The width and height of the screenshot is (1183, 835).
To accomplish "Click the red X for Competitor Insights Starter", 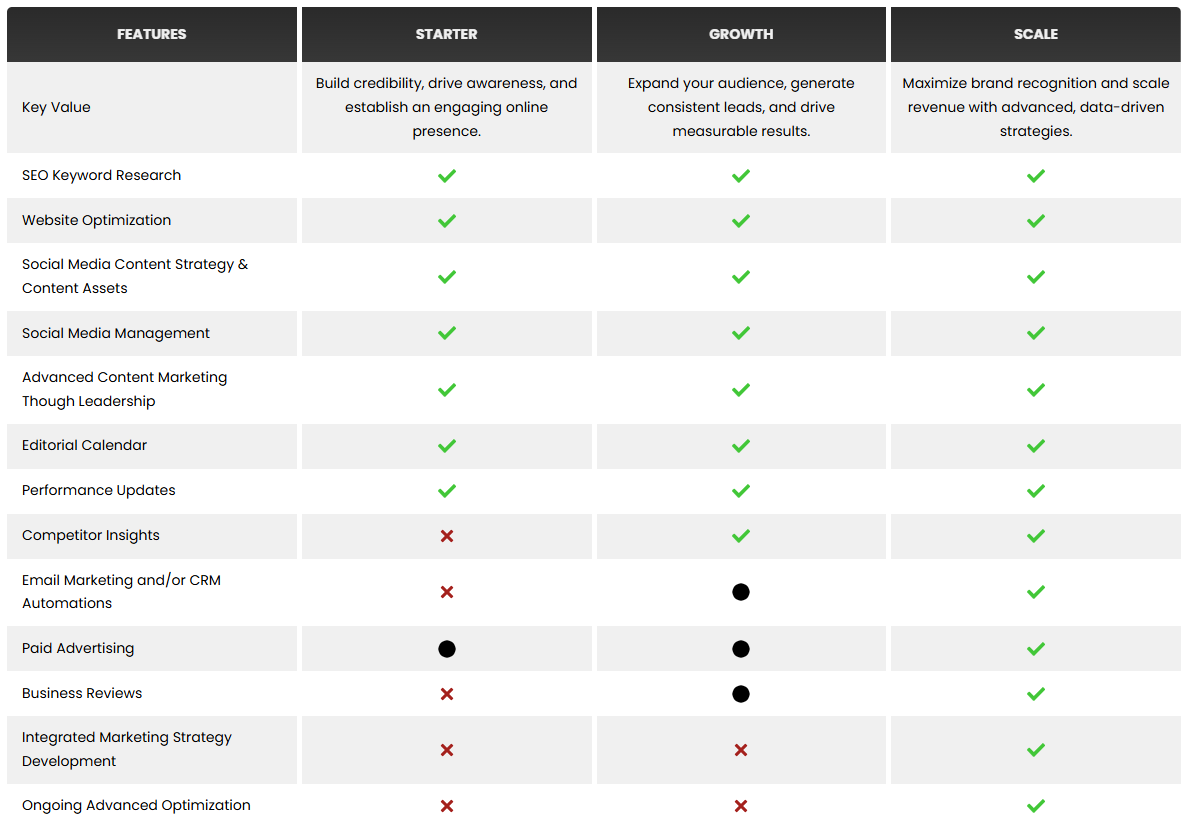I will tap(447, 536).
